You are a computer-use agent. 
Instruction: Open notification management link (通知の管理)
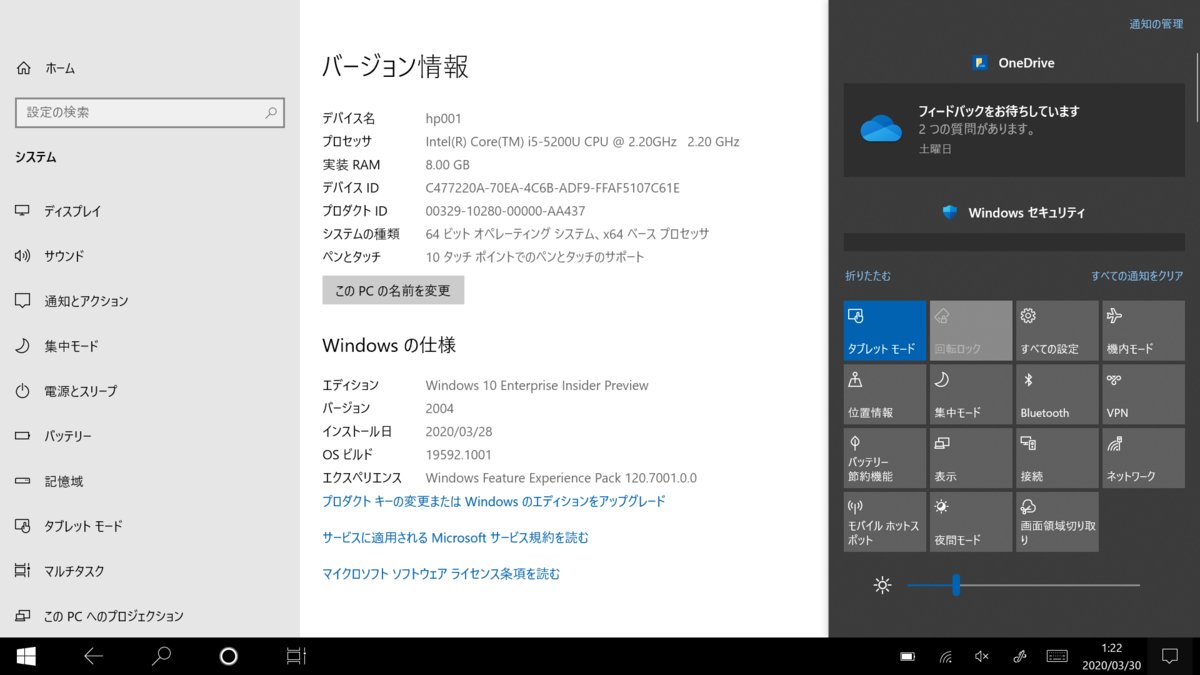pyautogui.click(x=1156, y=24)
